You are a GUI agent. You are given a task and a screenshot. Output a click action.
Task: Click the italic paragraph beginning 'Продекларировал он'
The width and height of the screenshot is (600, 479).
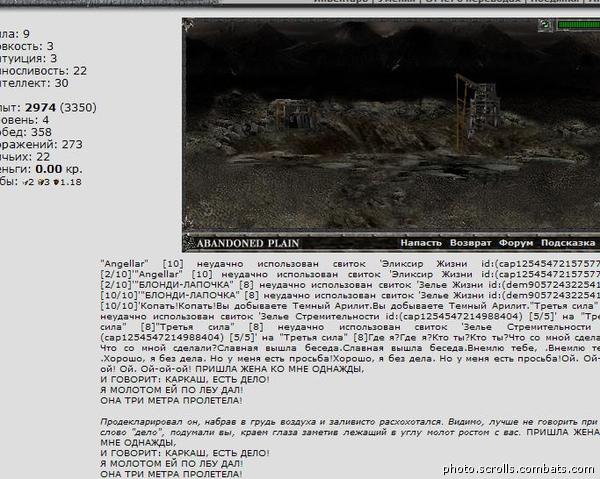(350, 427)
